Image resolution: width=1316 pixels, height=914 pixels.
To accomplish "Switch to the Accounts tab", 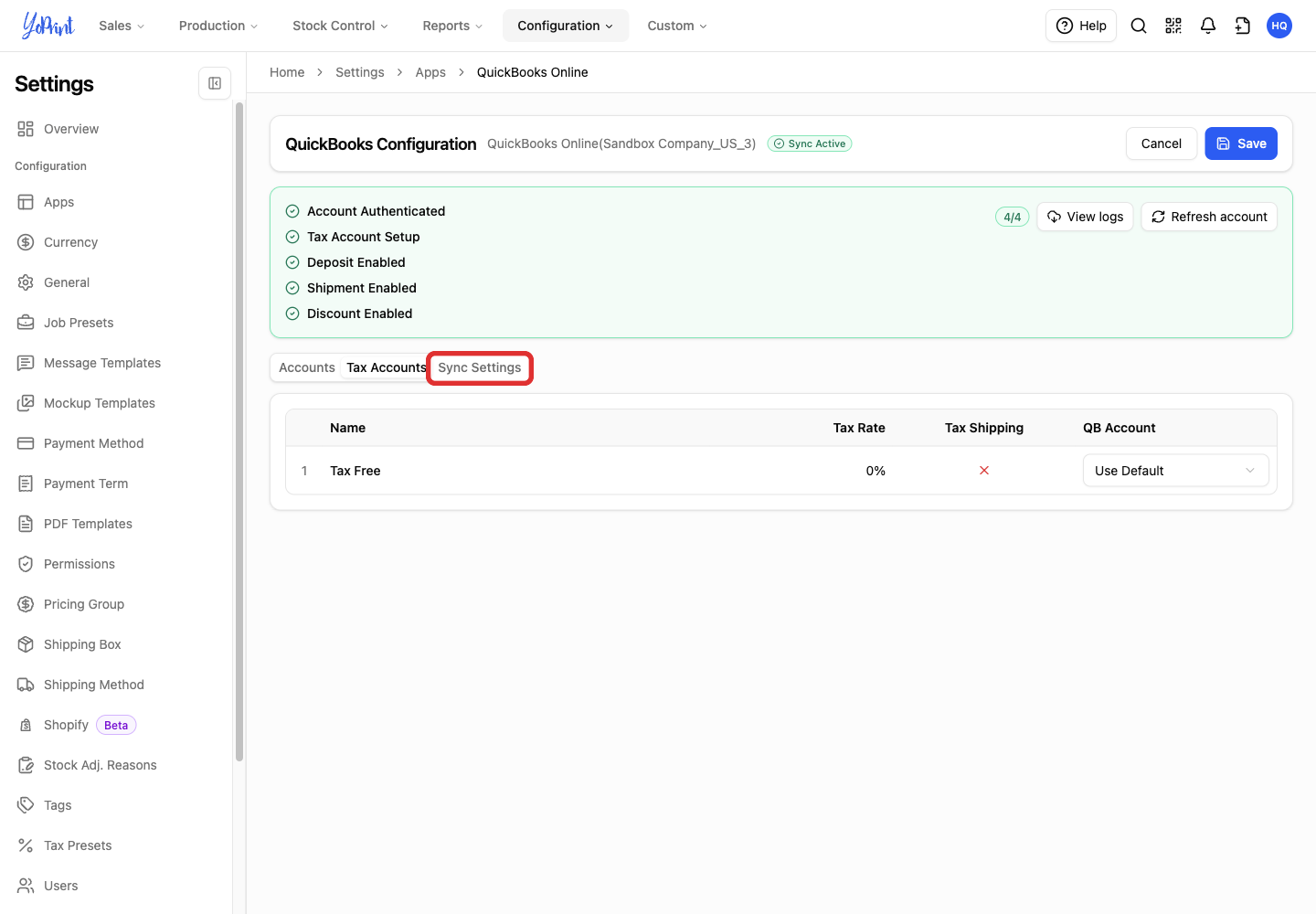I will coord(307,367).
